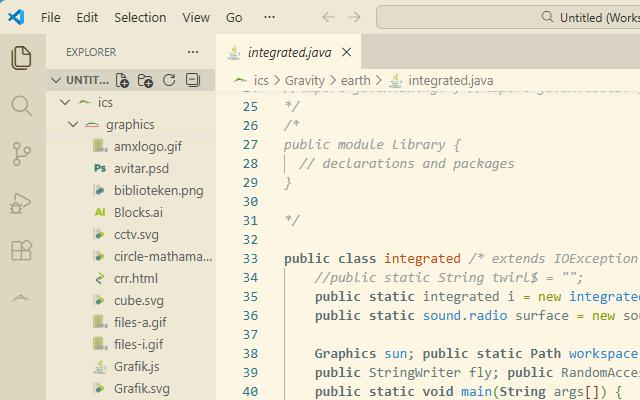Open the avitar.psd file
Viewport: 640px width, 400px height.
coord(141,169)
